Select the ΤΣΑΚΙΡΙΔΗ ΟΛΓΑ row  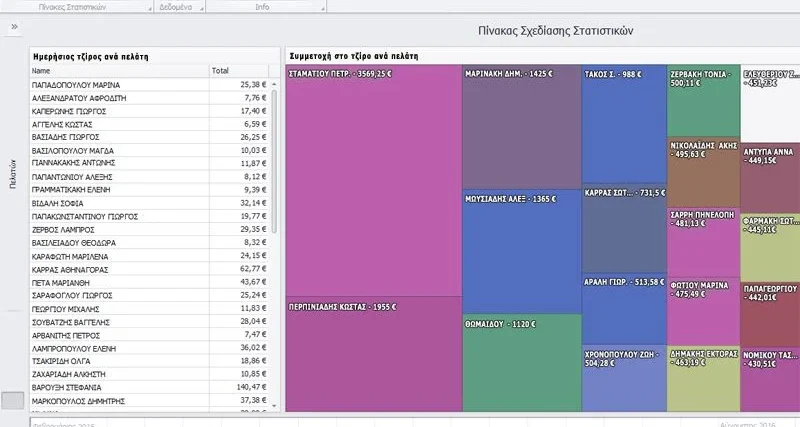pos(149,361)
